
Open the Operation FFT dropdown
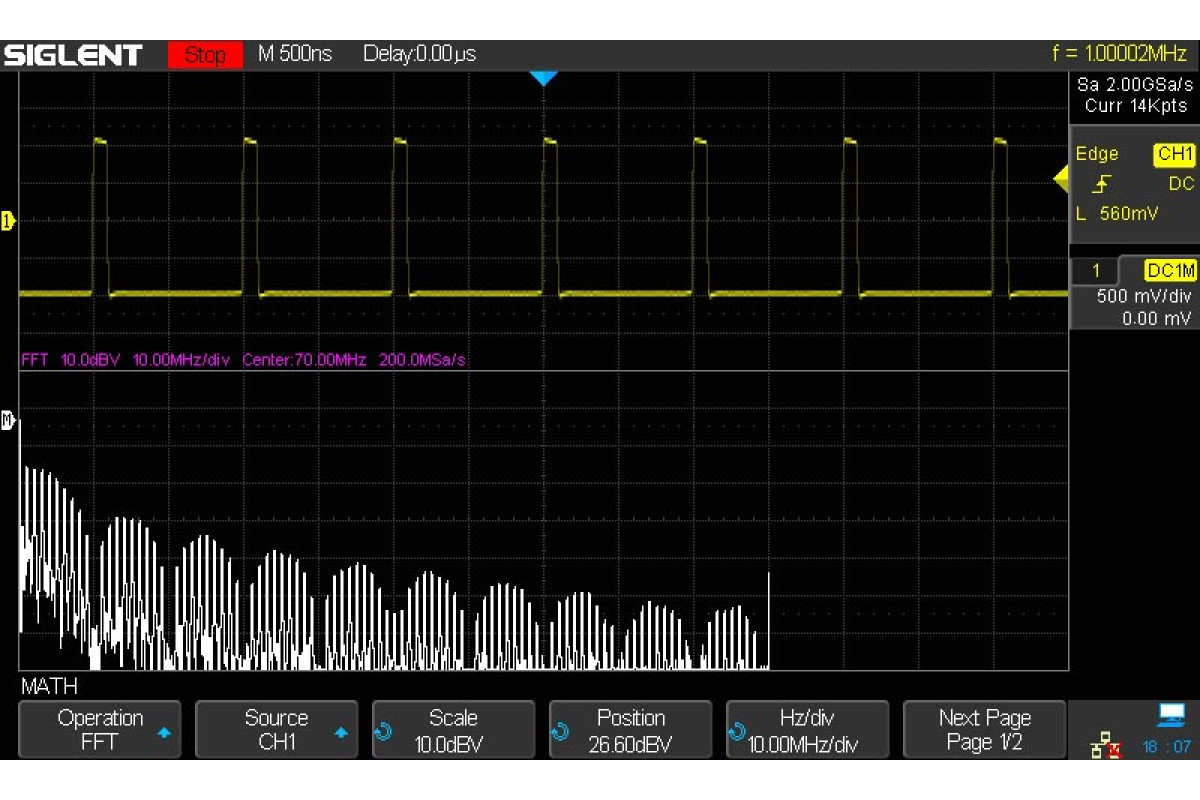(100, 730)
